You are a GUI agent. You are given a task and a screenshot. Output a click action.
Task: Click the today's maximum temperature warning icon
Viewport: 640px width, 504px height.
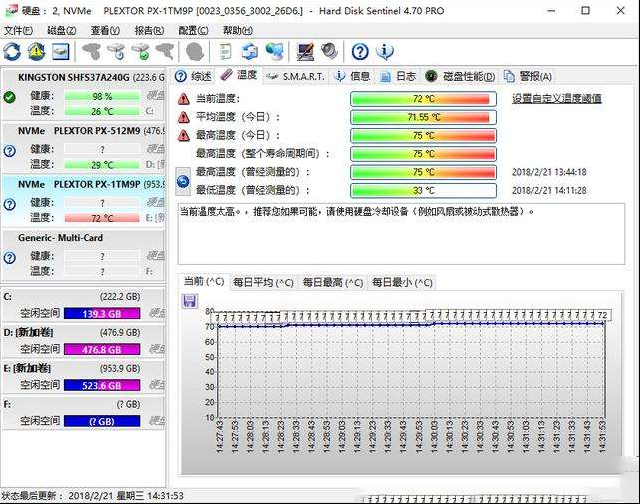pos(184,135)
